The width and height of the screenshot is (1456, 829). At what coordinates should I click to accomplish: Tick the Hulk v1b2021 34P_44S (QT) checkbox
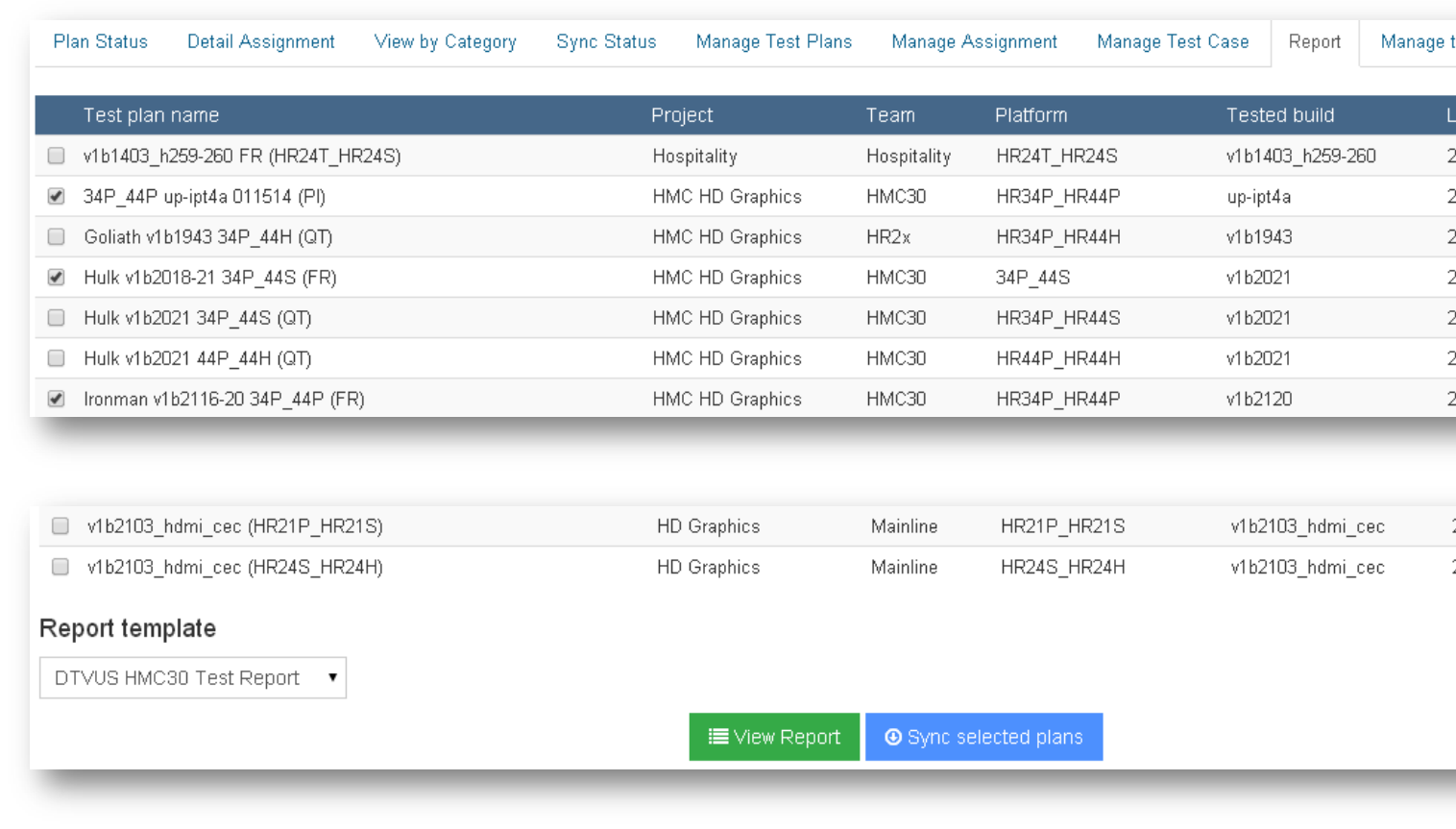click(57, 318)
